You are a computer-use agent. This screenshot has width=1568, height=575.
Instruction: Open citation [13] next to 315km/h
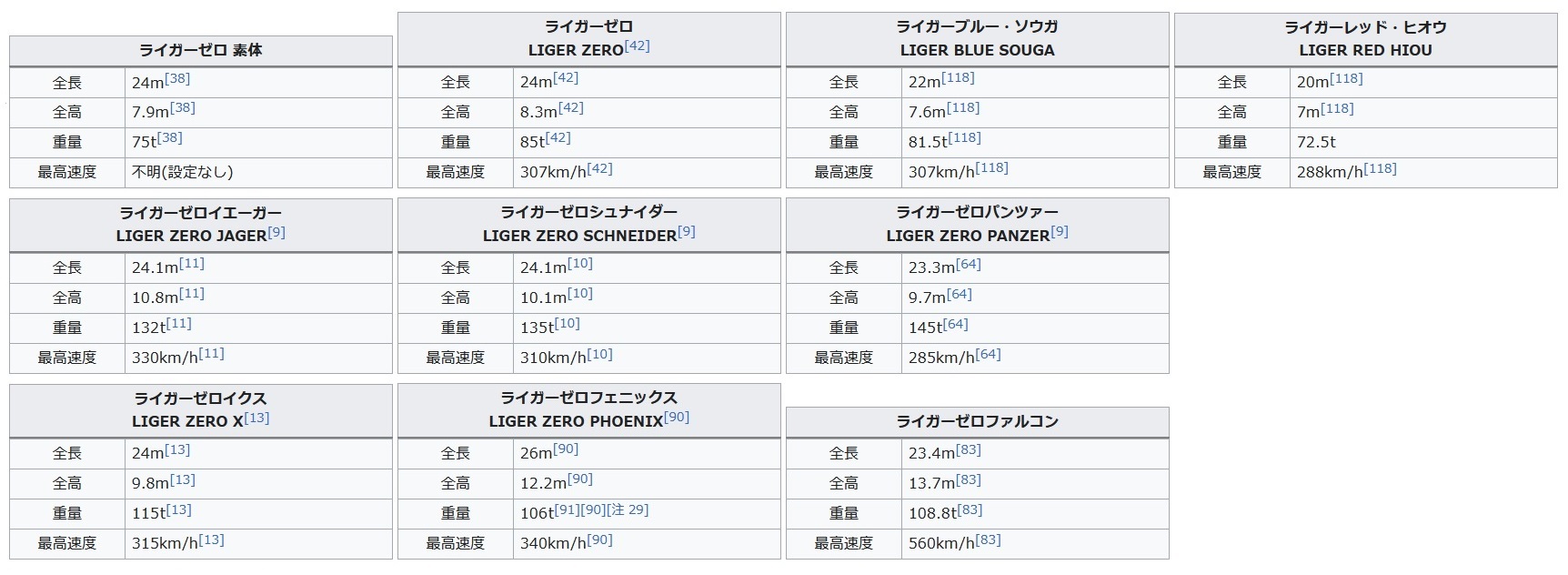211,540
